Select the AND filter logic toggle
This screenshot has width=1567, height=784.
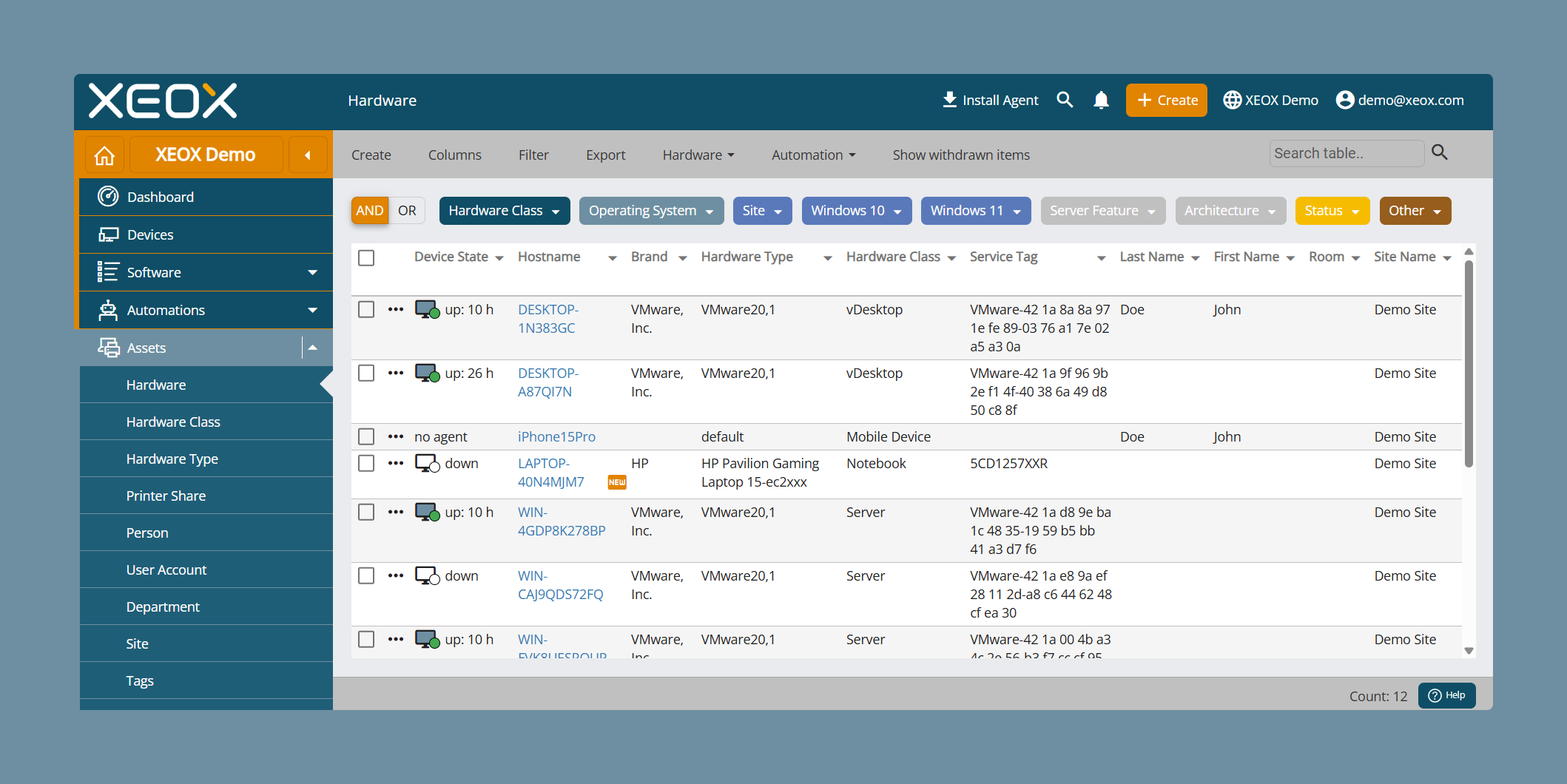point(370,211)
